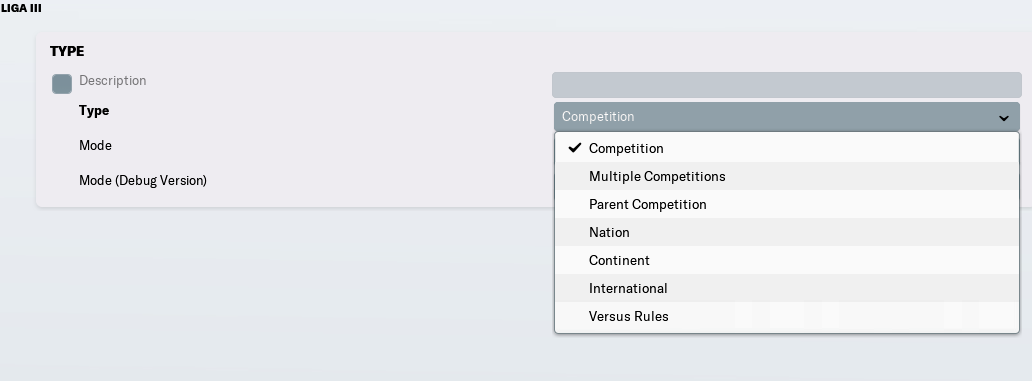The width and height of the screenshot is (1032, 381).
Task: Toggle the Description checkbox
Action: 62,84
